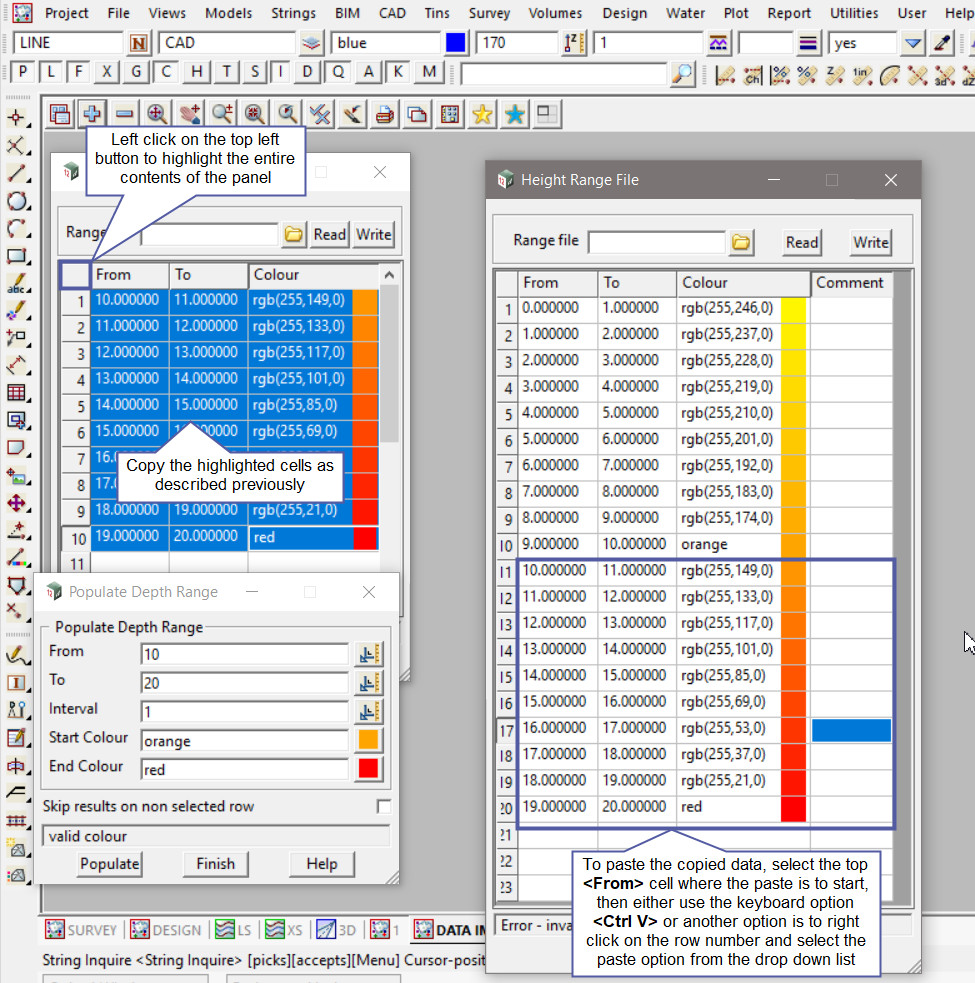Open folder browser in Height Range File
This screenshot has width=975, height=983.
click(x=741, y=243)
